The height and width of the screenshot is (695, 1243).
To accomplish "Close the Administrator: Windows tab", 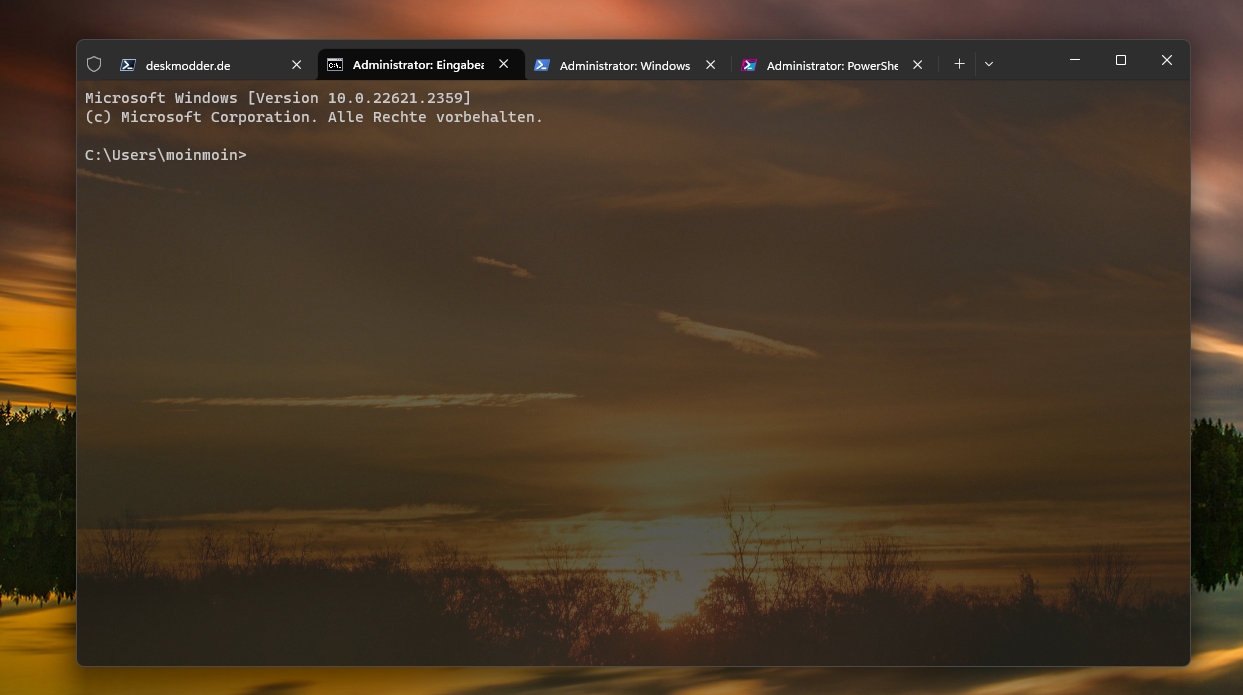I will pos(711,65).
